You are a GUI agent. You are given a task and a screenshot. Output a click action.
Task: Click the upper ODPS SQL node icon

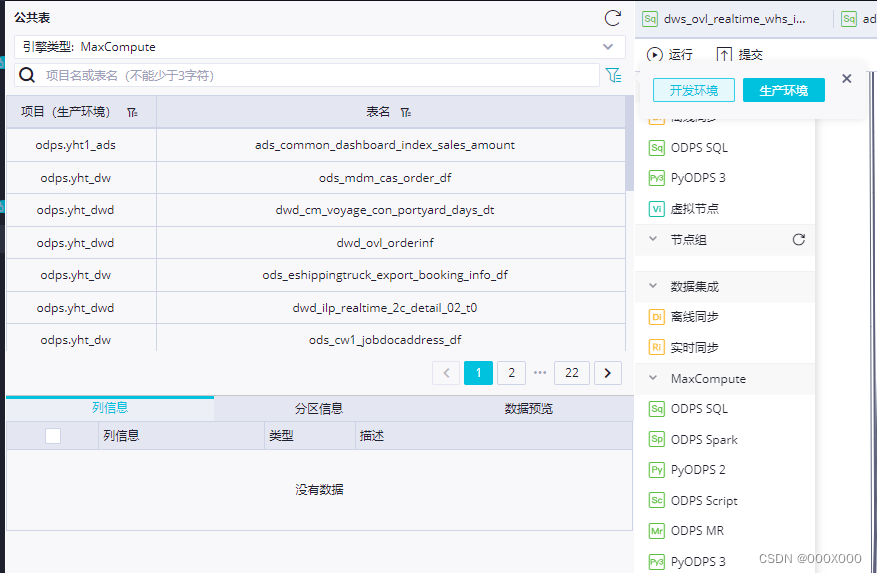point(657,148)
